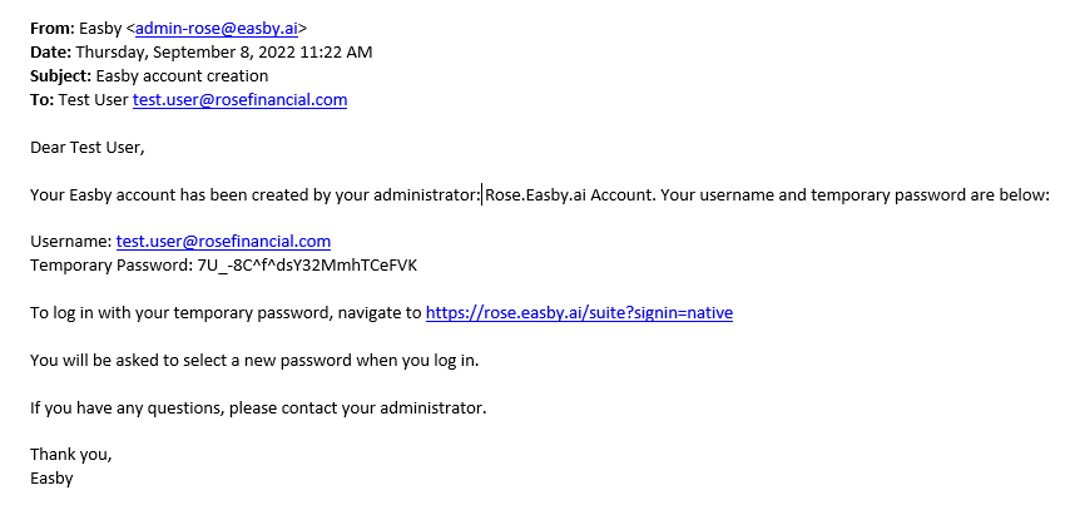Click the Easby signature at bottom

click(x=52, y=479)
